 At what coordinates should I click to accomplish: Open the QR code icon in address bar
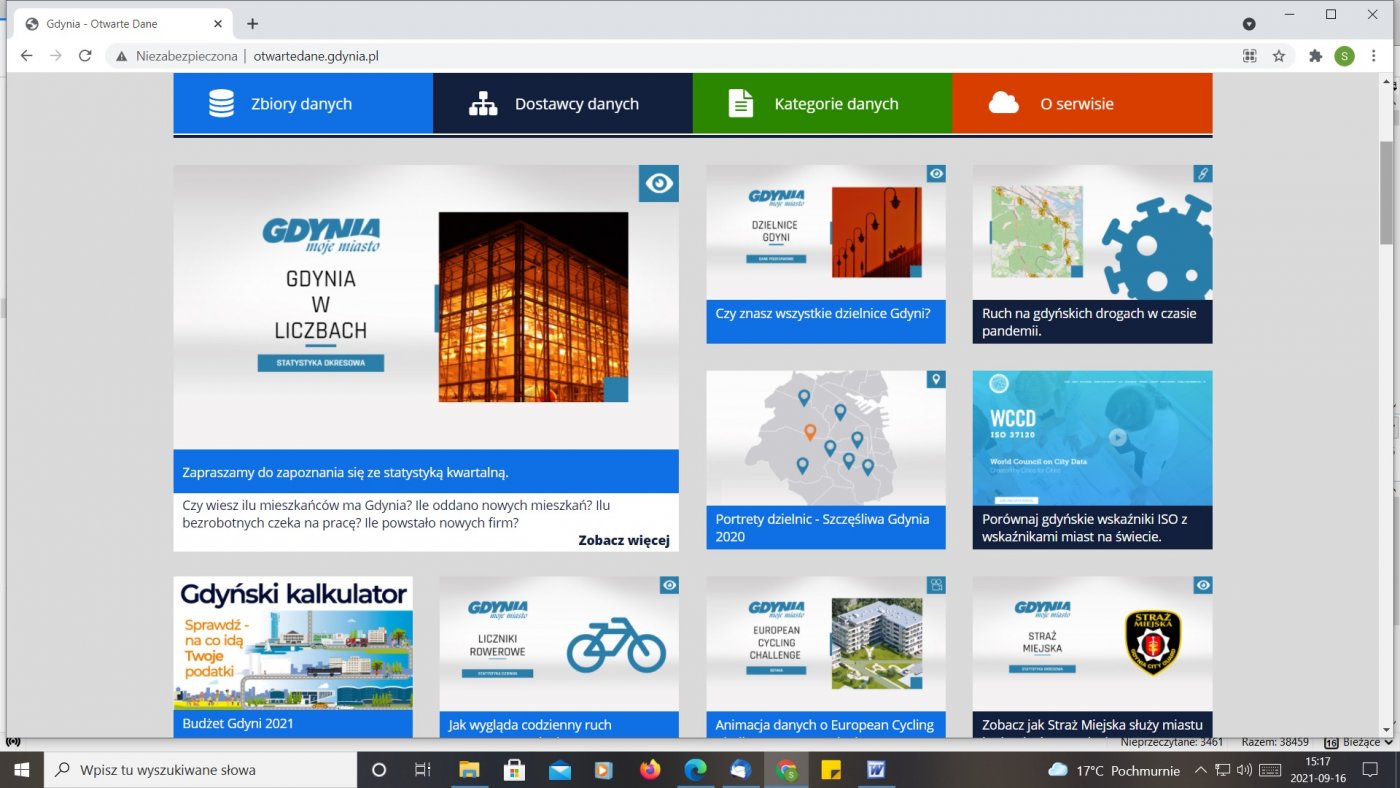[1249, 56]
